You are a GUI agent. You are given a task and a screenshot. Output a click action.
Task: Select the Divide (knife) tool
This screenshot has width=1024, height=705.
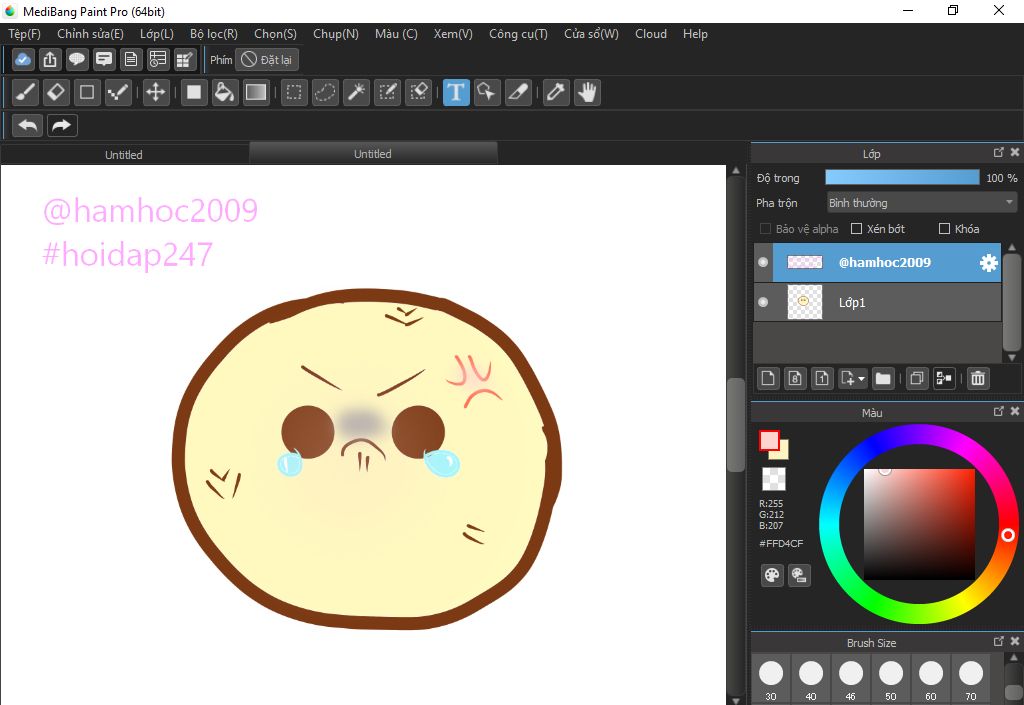coord(518,92)
